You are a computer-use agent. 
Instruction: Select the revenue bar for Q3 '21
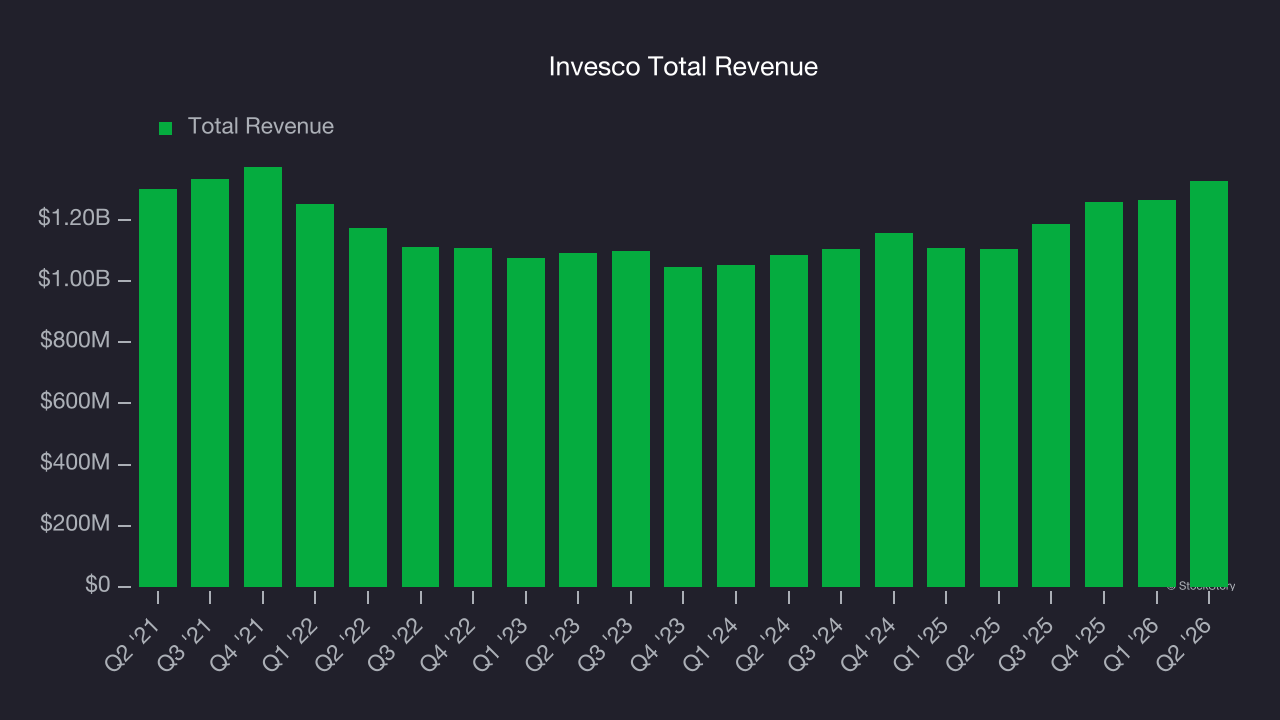(210, 383)
